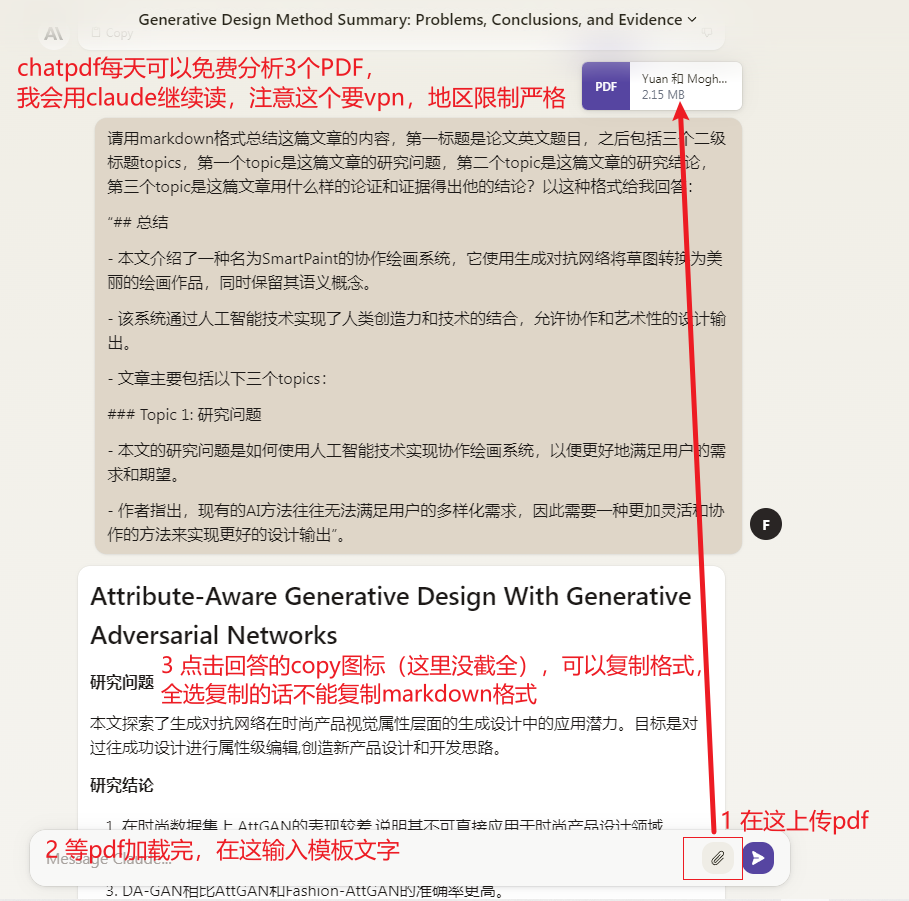Click the line - 文章主要包括以下三个topics:
The image size is (909, 901).
[217, 379]
